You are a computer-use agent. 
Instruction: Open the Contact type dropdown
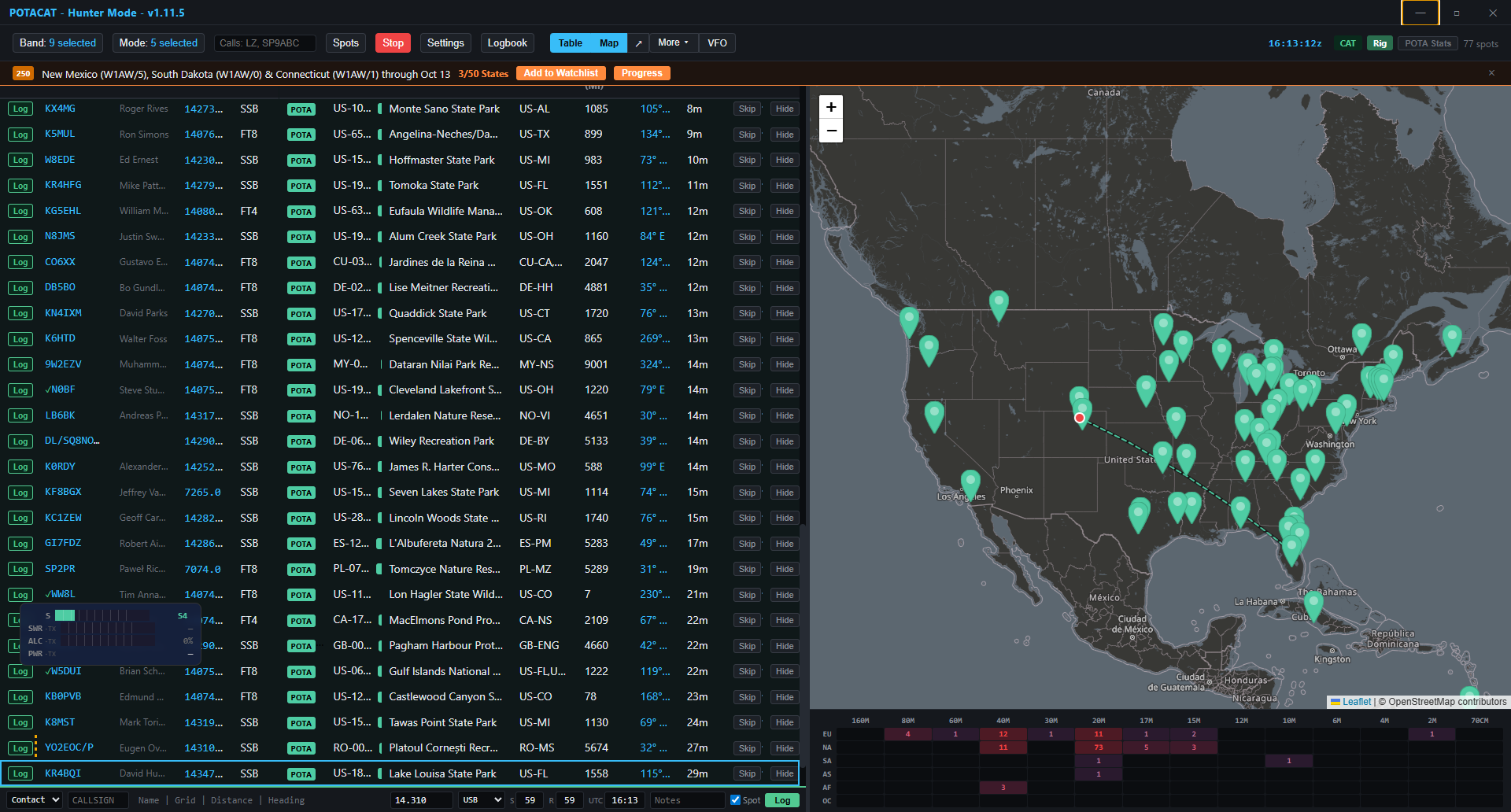34,800
